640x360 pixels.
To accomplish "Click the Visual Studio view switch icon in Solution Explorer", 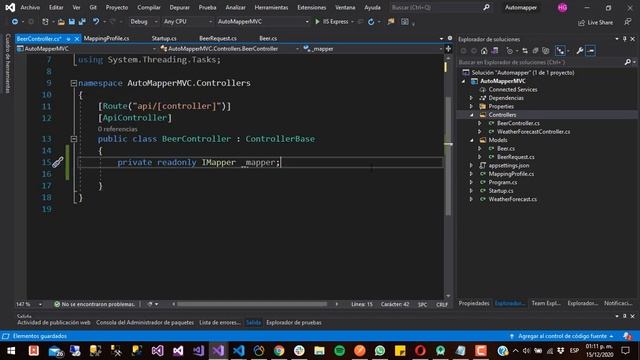I will tap(495, 51).
